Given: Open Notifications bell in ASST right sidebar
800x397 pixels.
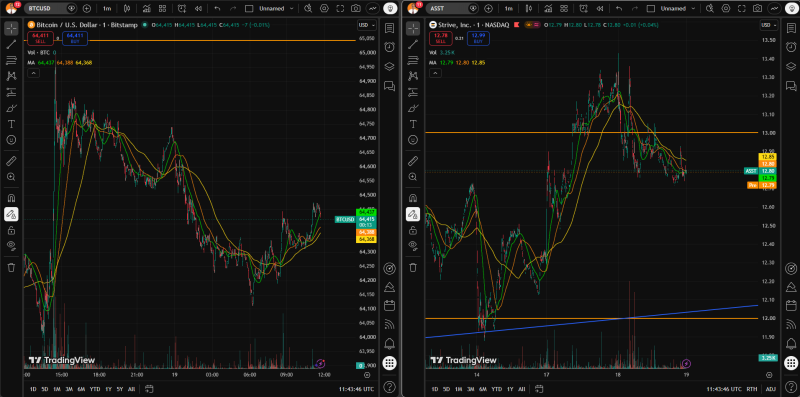Looking at the screenshot, I should 791,343.
